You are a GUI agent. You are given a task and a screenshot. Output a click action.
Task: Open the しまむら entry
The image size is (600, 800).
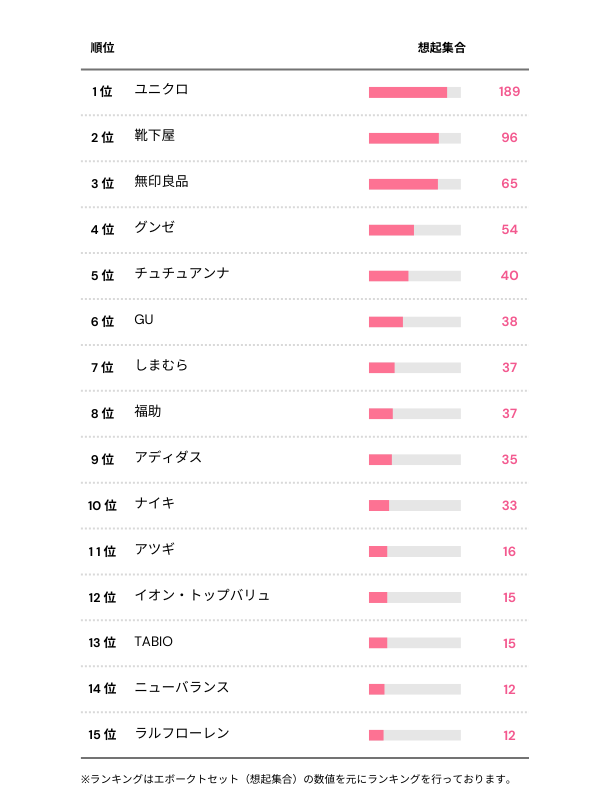pos(161,366)
